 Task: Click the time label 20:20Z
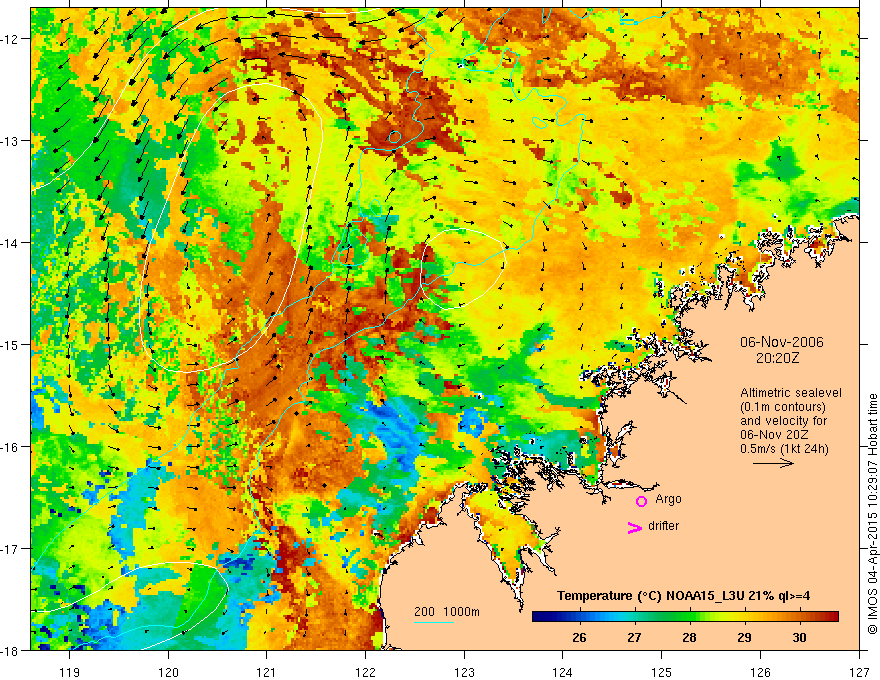click(x=777, y=357)
